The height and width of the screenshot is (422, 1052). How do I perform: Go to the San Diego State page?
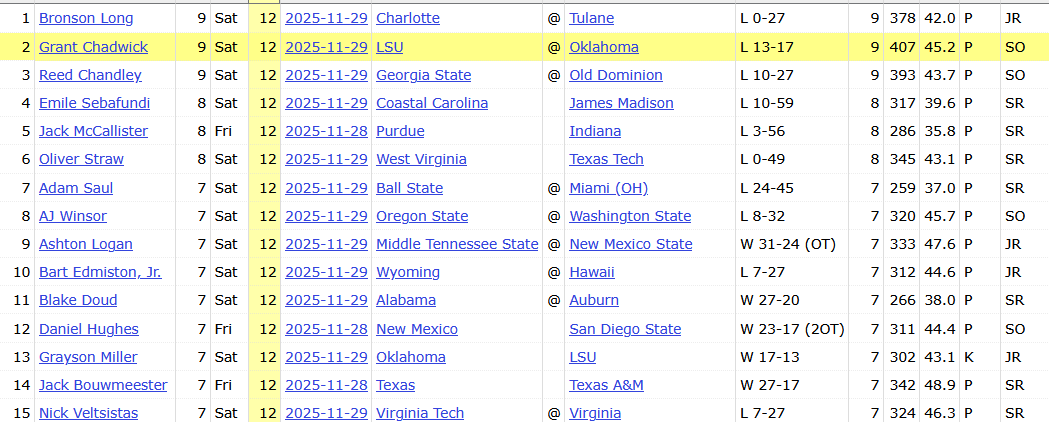coord(625,329)
